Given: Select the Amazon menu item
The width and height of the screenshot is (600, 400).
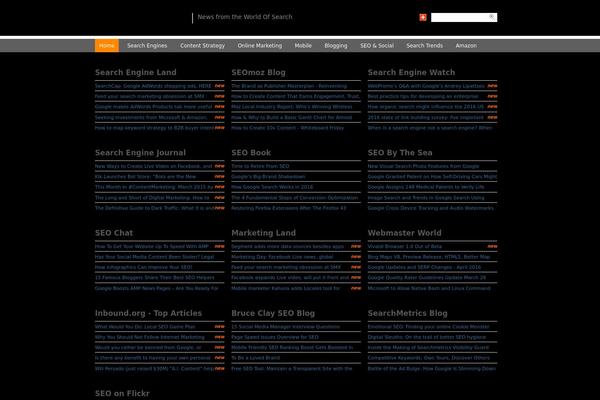Looking at the screenshot, I should (x=466, y=46).
